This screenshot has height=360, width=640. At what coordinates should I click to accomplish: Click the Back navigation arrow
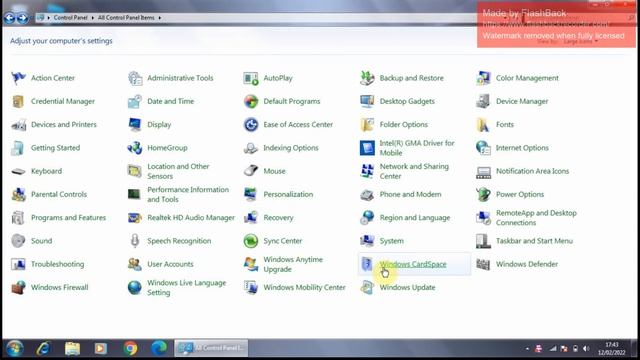(9, 18)
